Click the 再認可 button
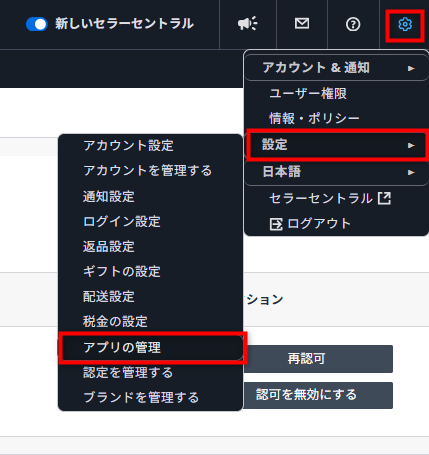Screen dimensions: 429x455 (318, 359)
